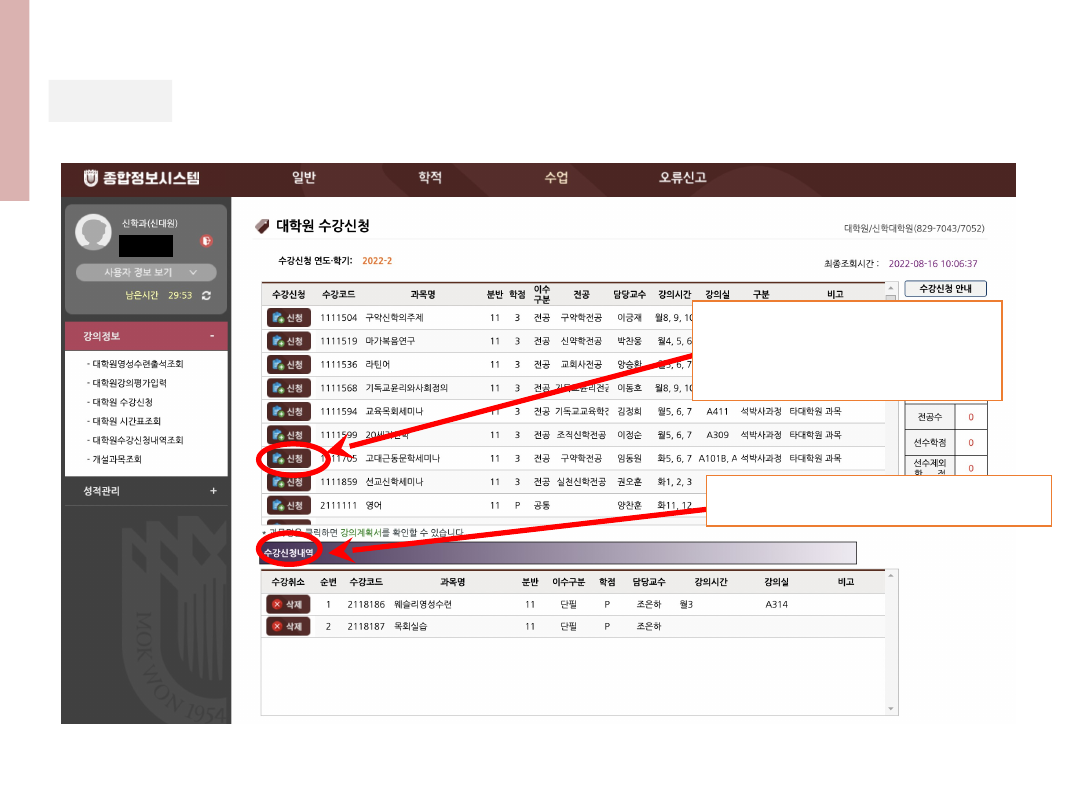The height and width of the screenshot is (810, 1080).
Task: Click the 순번 column header in enrolled list
Action: 329,582
